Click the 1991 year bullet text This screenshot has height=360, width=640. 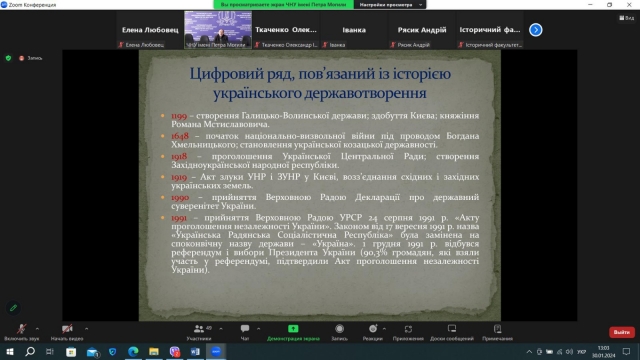pos(179,218)
